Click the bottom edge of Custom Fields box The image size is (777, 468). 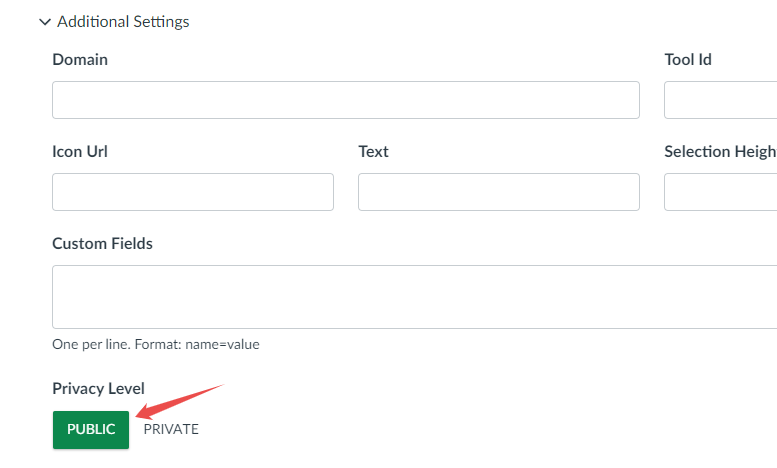point(414,328)
